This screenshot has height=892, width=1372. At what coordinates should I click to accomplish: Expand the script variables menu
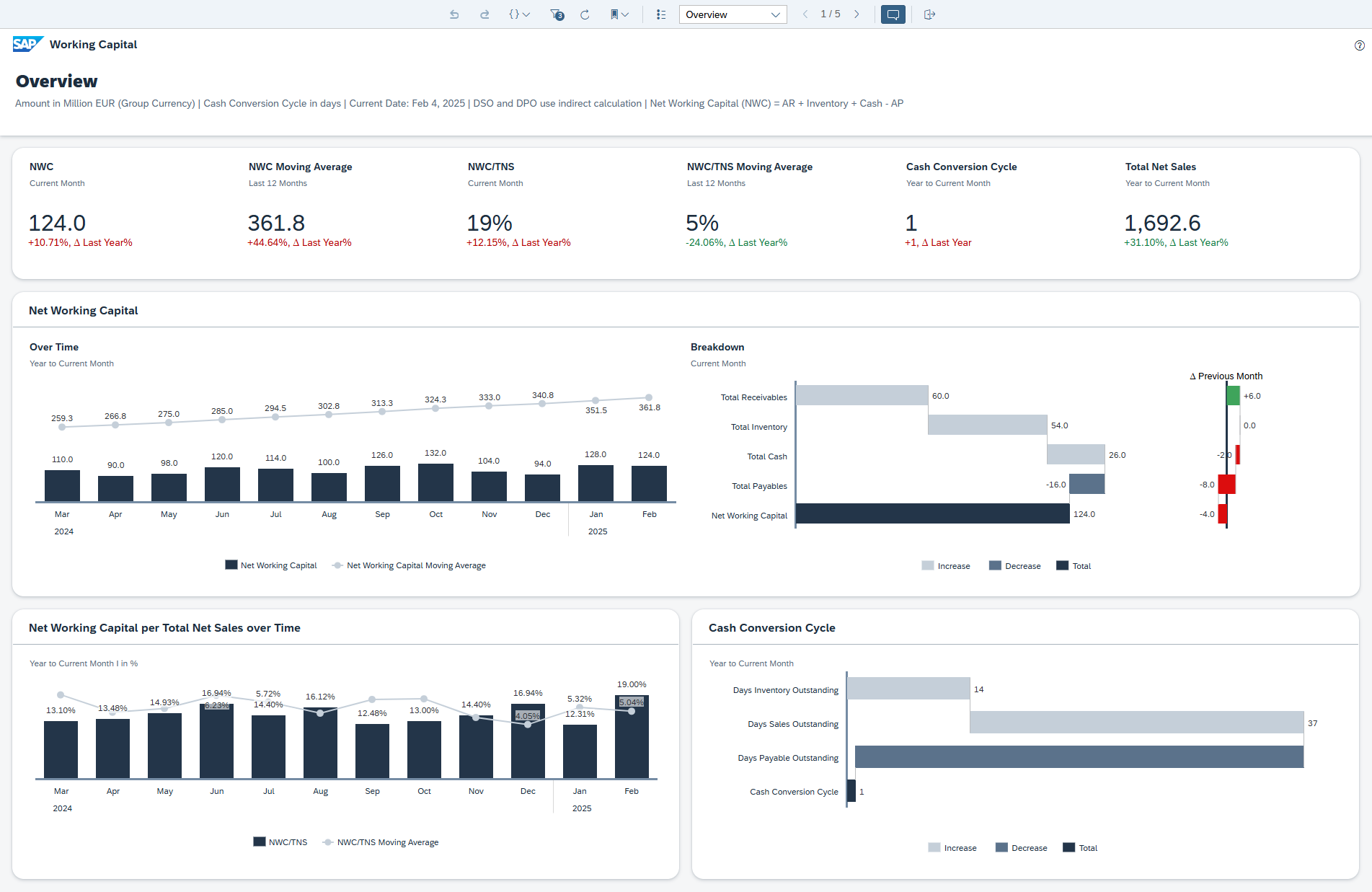[x=518, y=14]
